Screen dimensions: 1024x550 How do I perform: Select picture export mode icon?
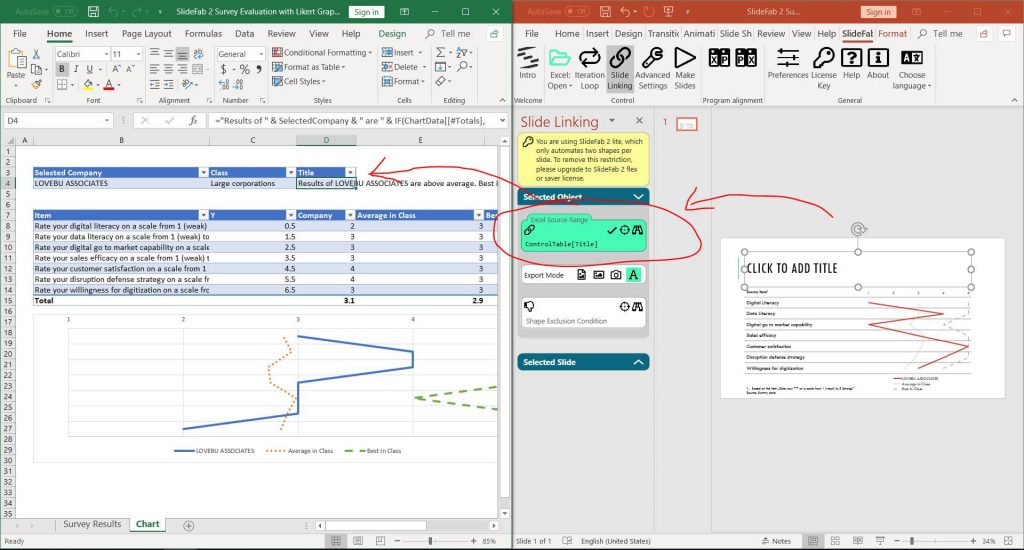tap(598, 275)
